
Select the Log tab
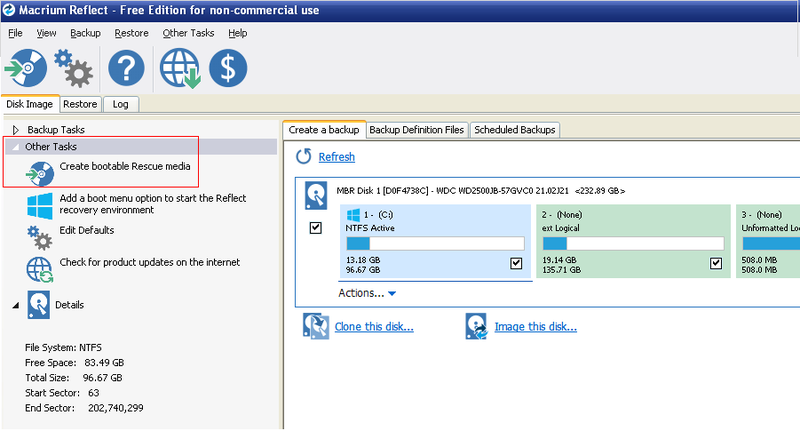click(x=121, y=103)
